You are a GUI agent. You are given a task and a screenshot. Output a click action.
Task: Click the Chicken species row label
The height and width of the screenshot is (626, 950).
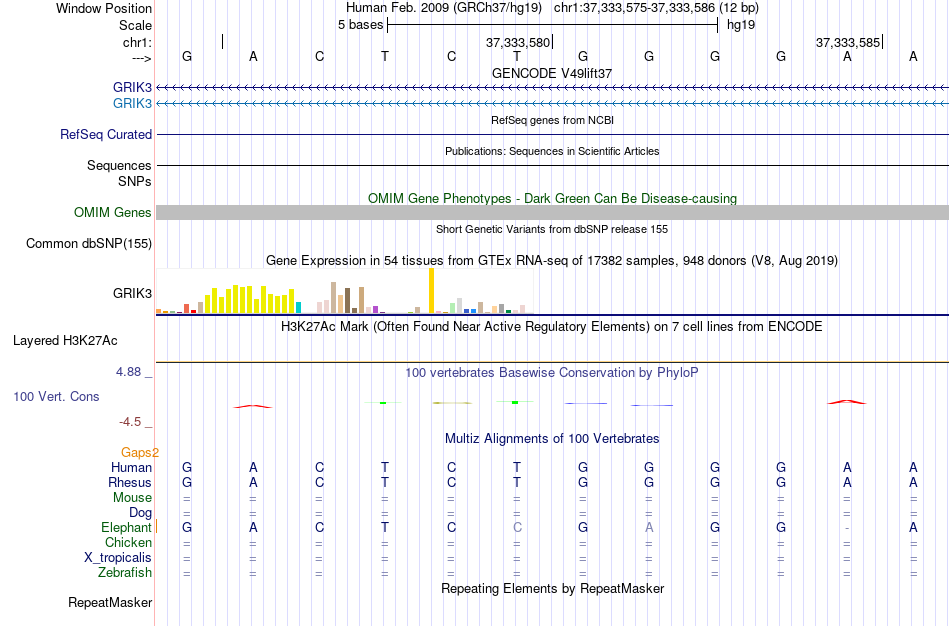128,542
